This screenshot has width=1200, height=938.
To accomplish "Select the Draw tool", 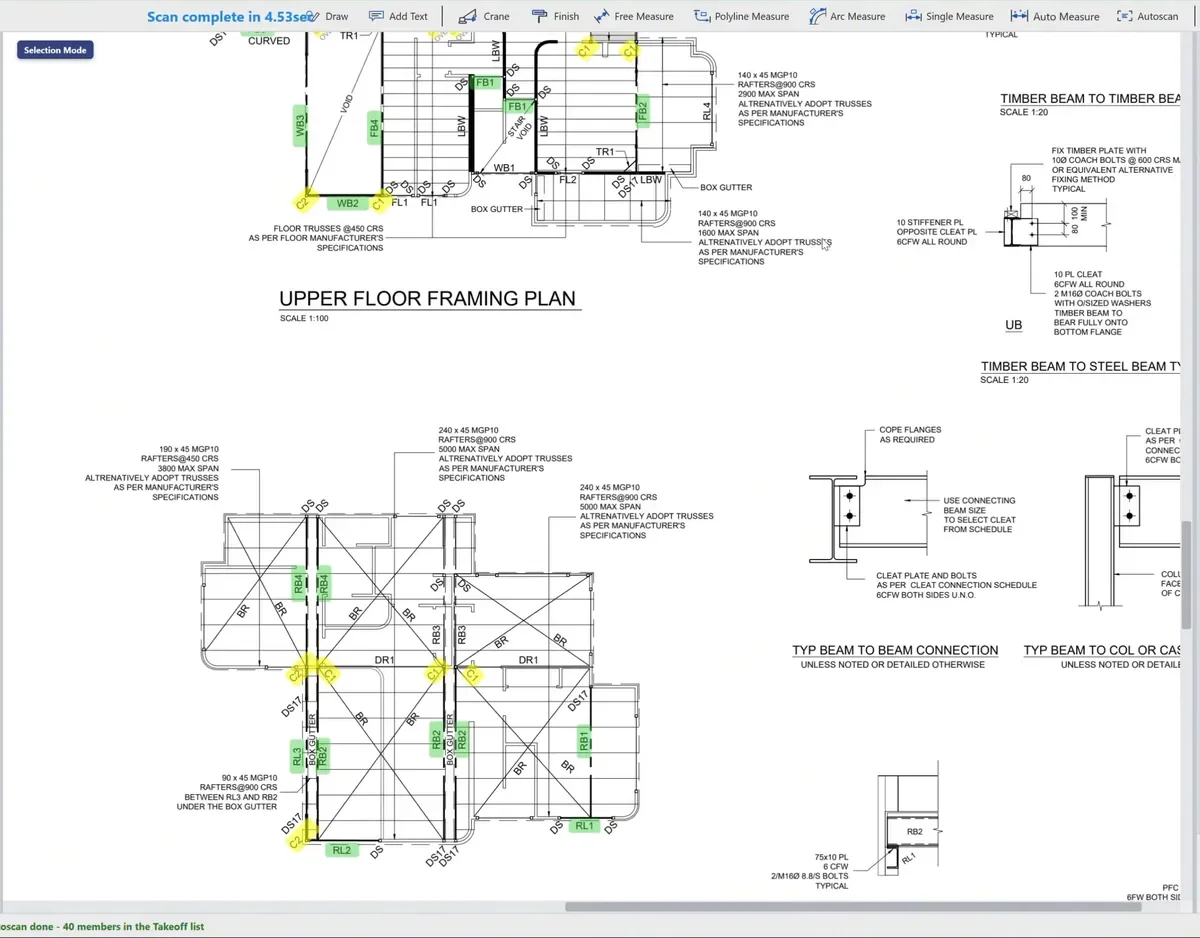I will coord(329,16).
